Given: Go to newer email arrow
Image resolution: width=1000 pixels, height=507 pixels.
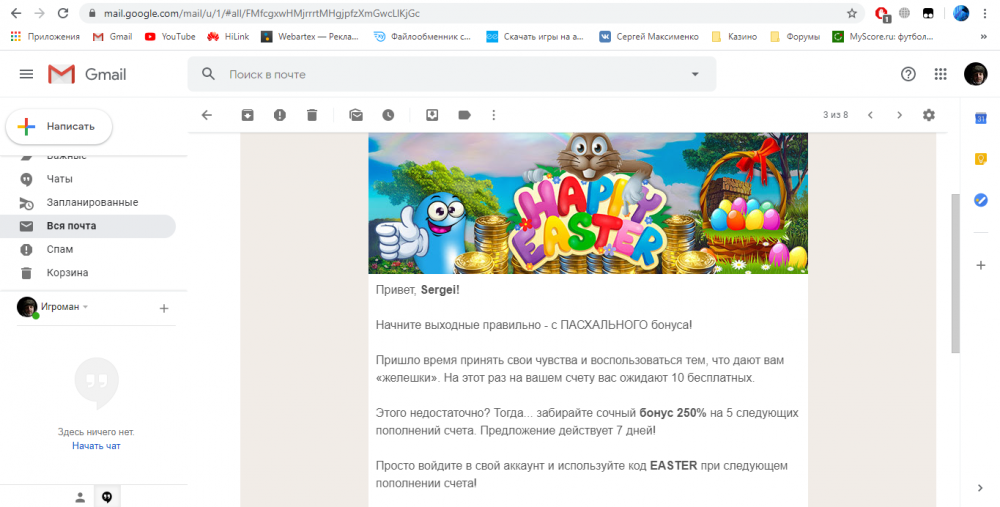Looking at the screenshot, I should [870, 115].
